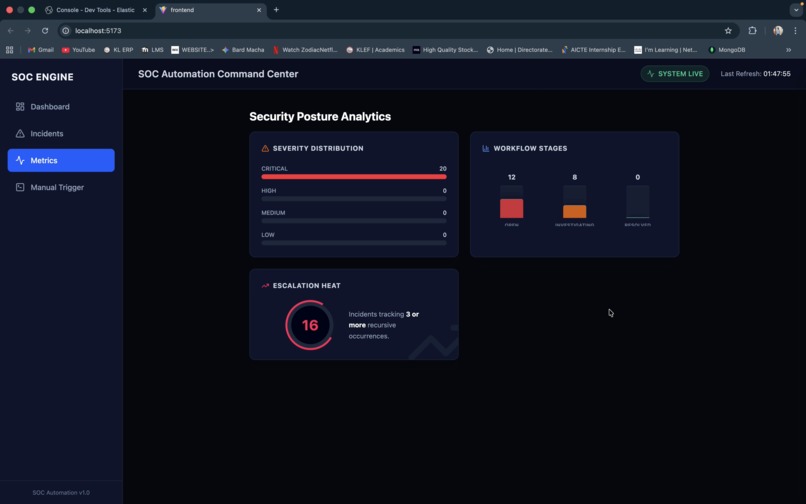Image resolution: width=806 pixels, height=504 pixels.
Task: Go to Incidents in the sidebar
Action: pyautogui.click(x=61, y=133)
